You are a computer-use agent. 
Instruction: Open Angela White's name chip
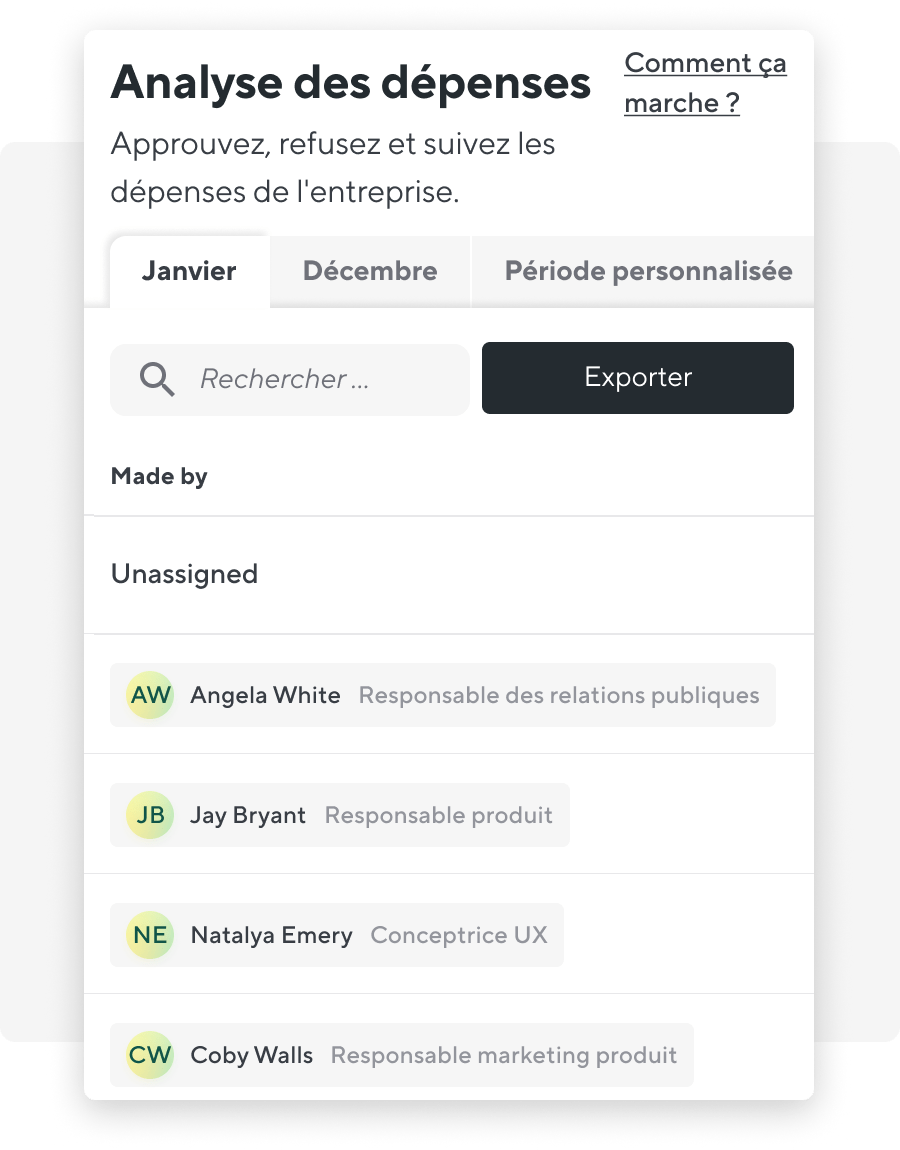[x=443, y=695]
